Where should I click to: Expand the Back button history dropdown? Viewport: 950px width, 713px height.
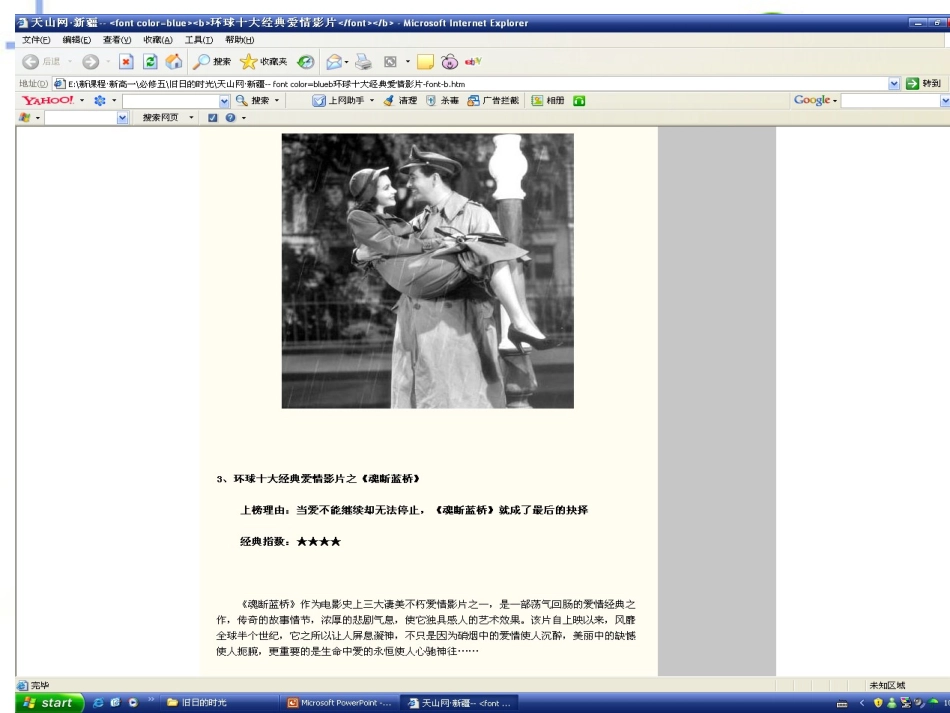pyautogui.click(x=70, y=62)
